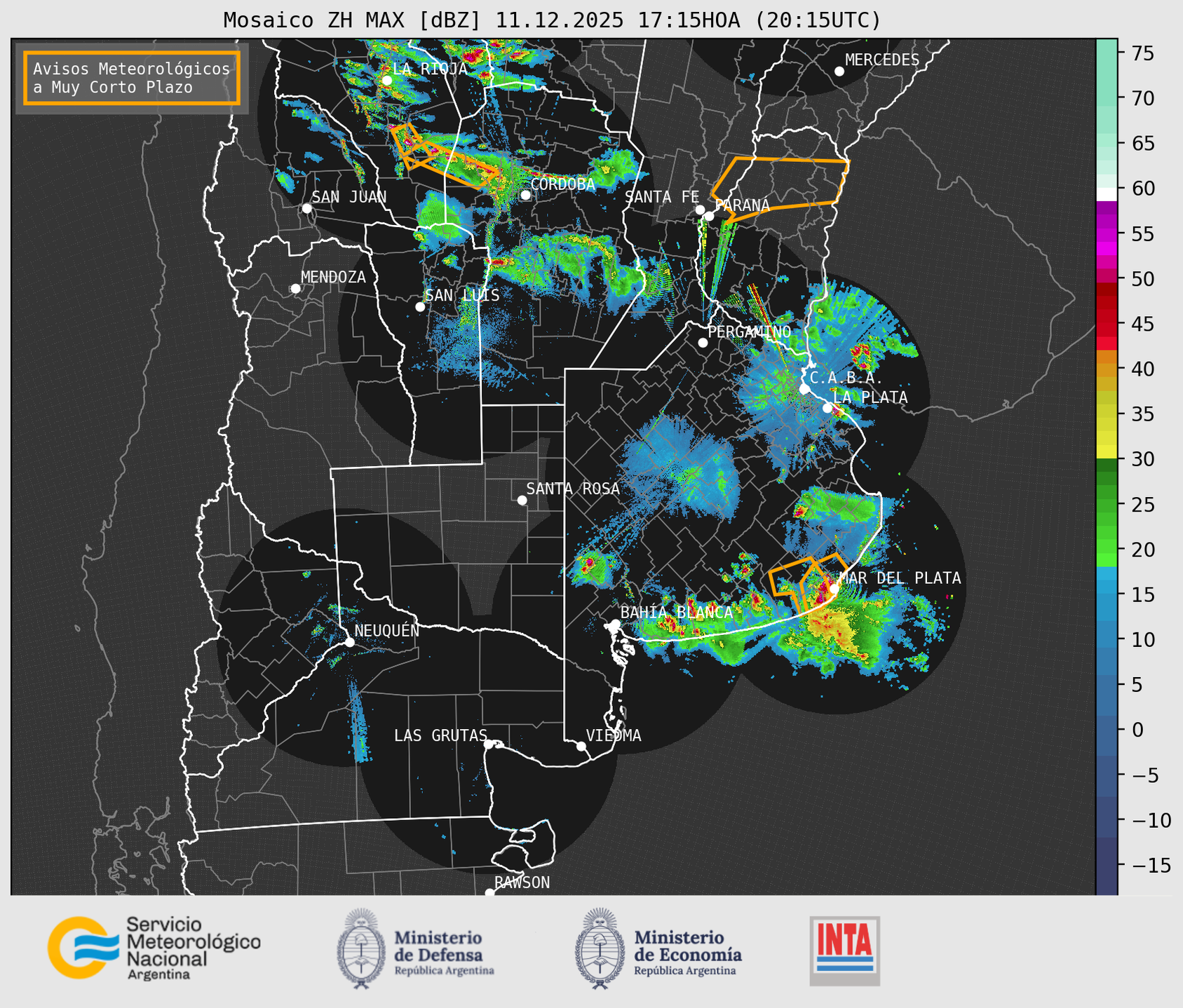Select the LA PLATA city label
The image size is (1183, 1008).
click(870, 397)
